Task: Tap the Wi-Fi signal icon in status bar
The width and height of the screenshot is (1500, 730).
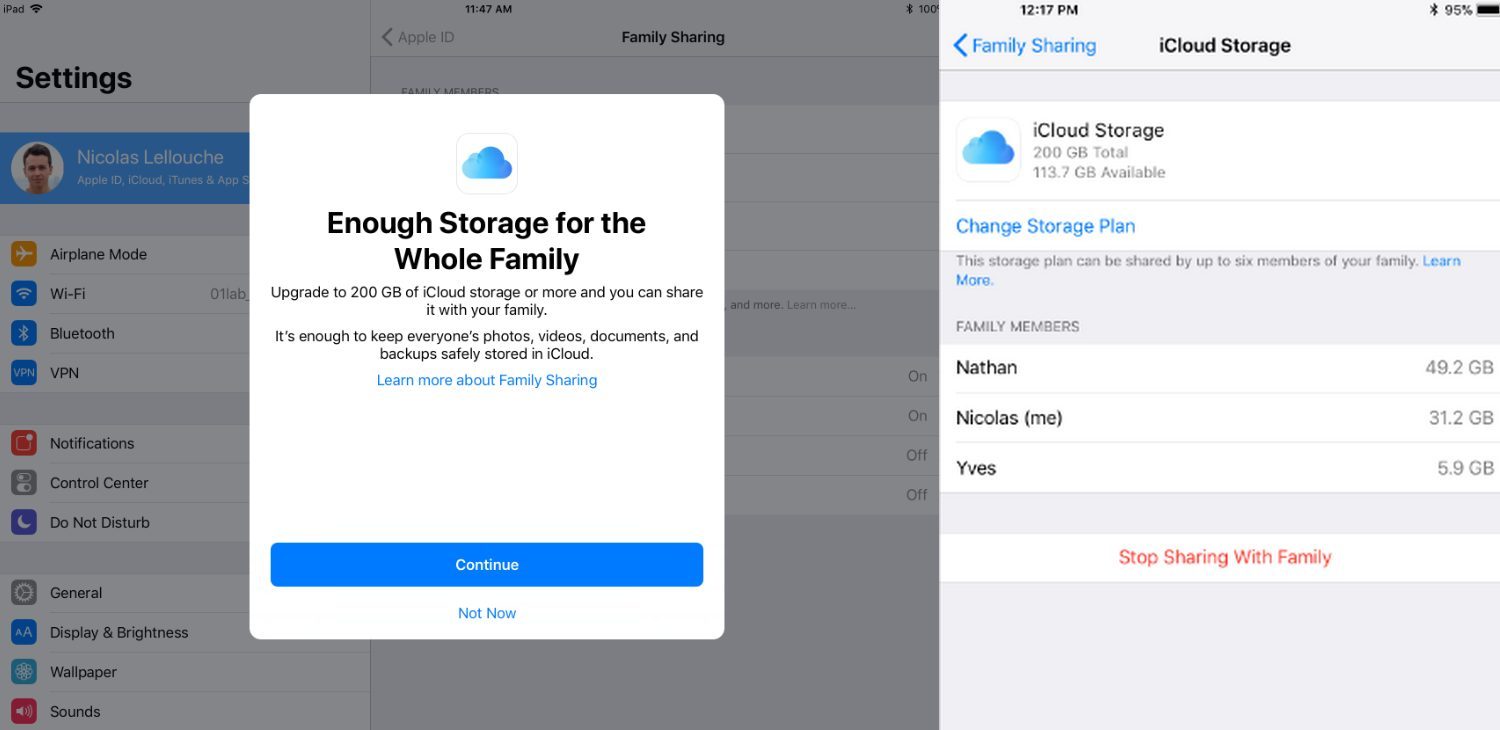Action: [x=37, y=9]
